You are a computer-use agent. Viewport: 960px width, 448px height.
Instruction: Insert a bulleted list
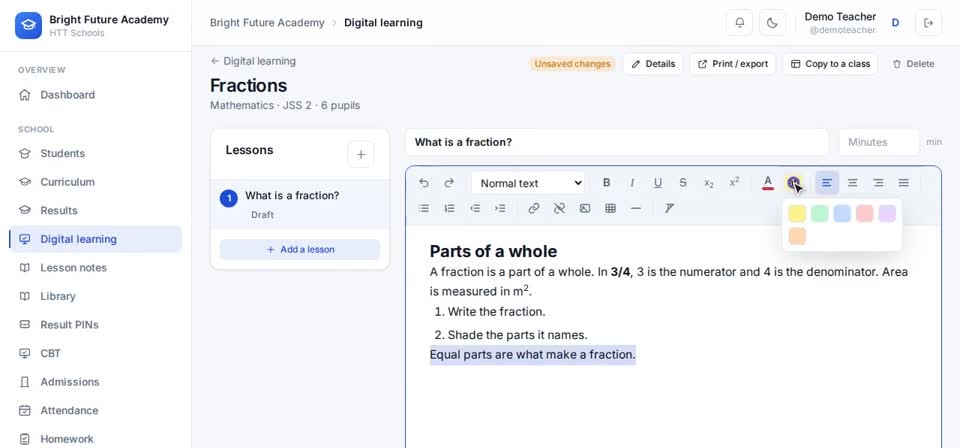click(424, 208)
